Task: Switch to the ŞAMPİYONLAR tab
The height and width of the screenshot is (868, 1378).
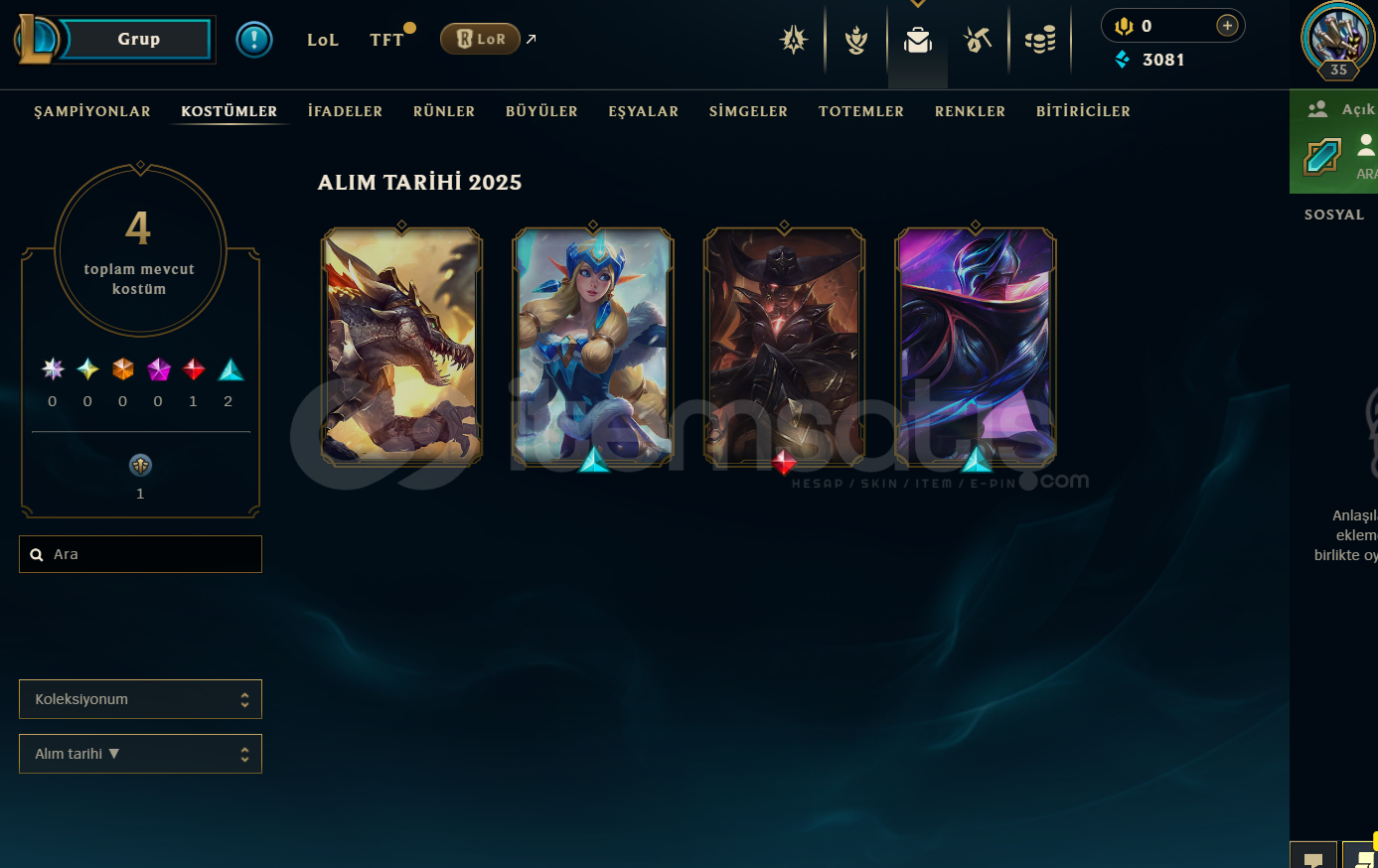Action: pyautogui.click(x=92, y=111)
